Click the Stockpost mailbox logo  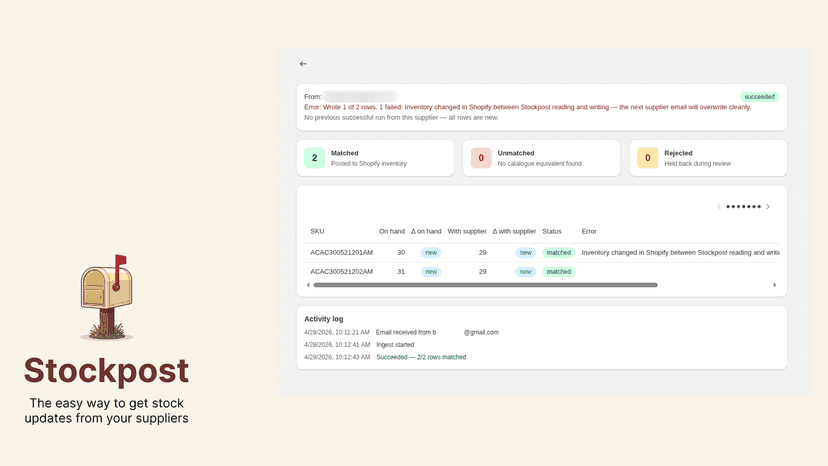(107, 297)
